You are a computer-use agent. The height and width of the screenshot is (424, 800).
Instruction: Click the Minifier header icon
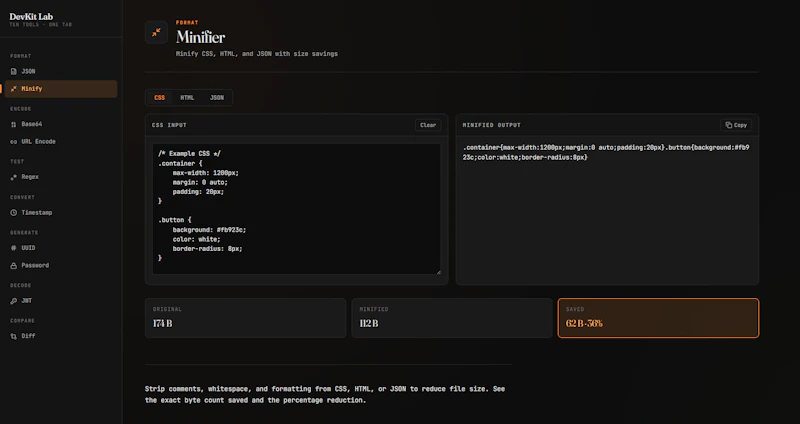point(156,32)
